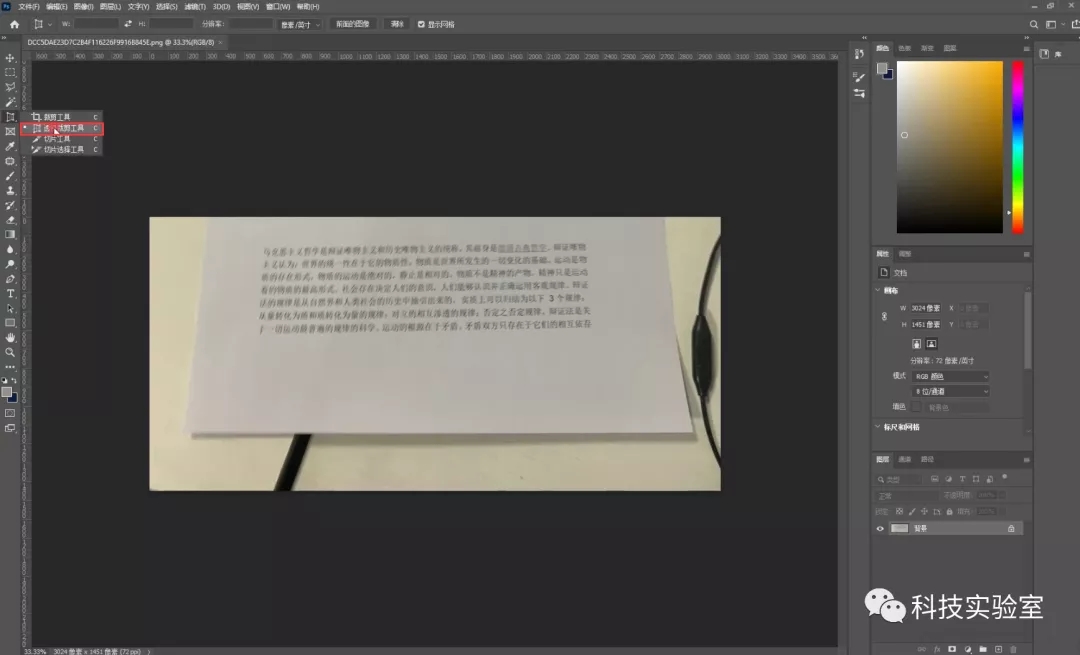This screenshot has width=1080, height=655.
Task: Click the canvas portrait orientation icon
Action: [916, 344]
